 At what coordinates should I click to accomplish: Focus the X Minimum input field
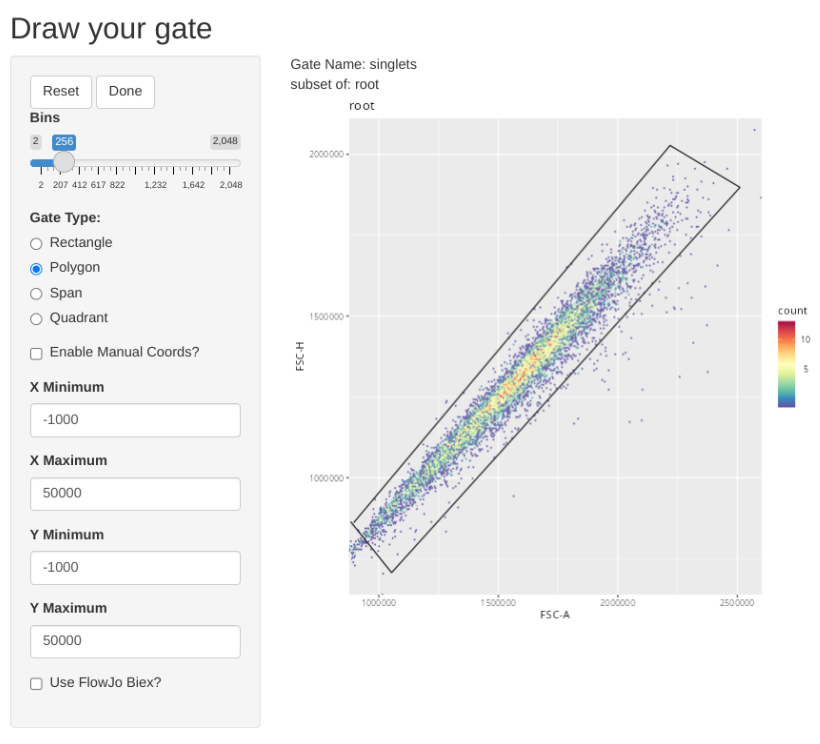[135, 420]
